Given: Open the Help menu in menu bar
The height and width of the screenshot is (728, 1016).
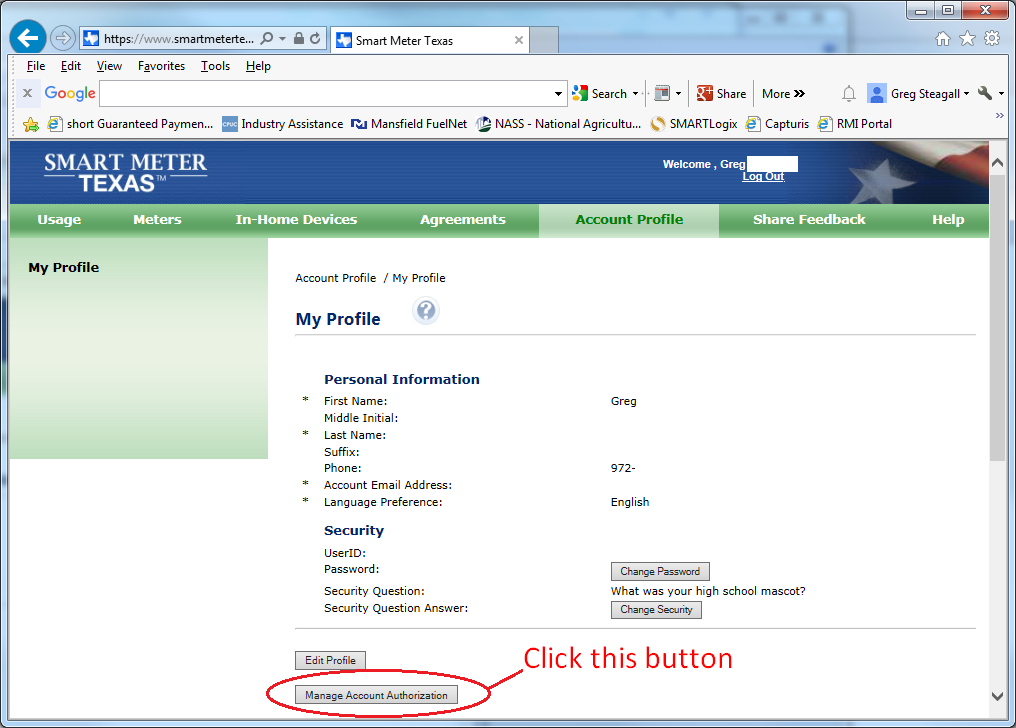Looking at the screenshot, I should coord(258,65).
